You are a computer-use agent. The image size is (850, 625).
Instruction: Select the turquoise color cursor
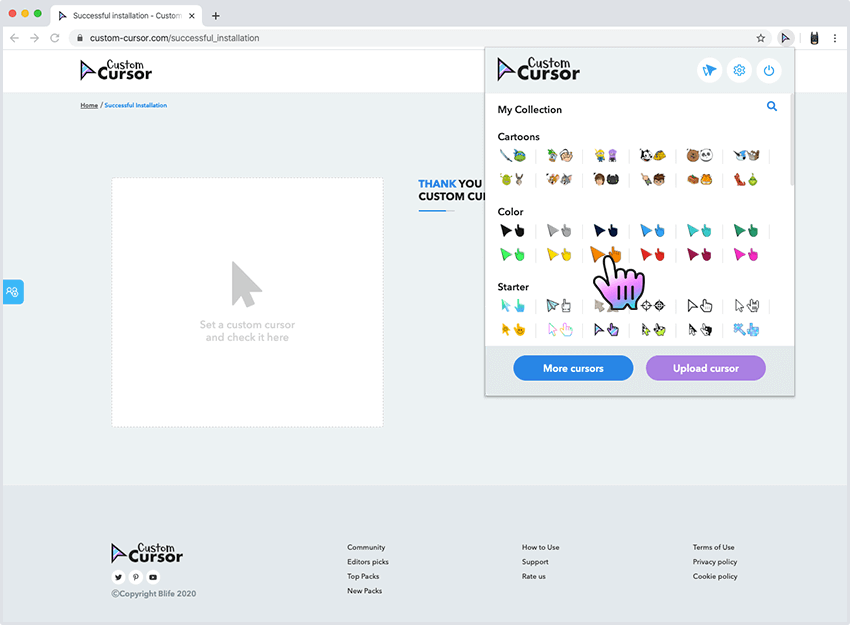pyautogui.click(x=699, y=231)
